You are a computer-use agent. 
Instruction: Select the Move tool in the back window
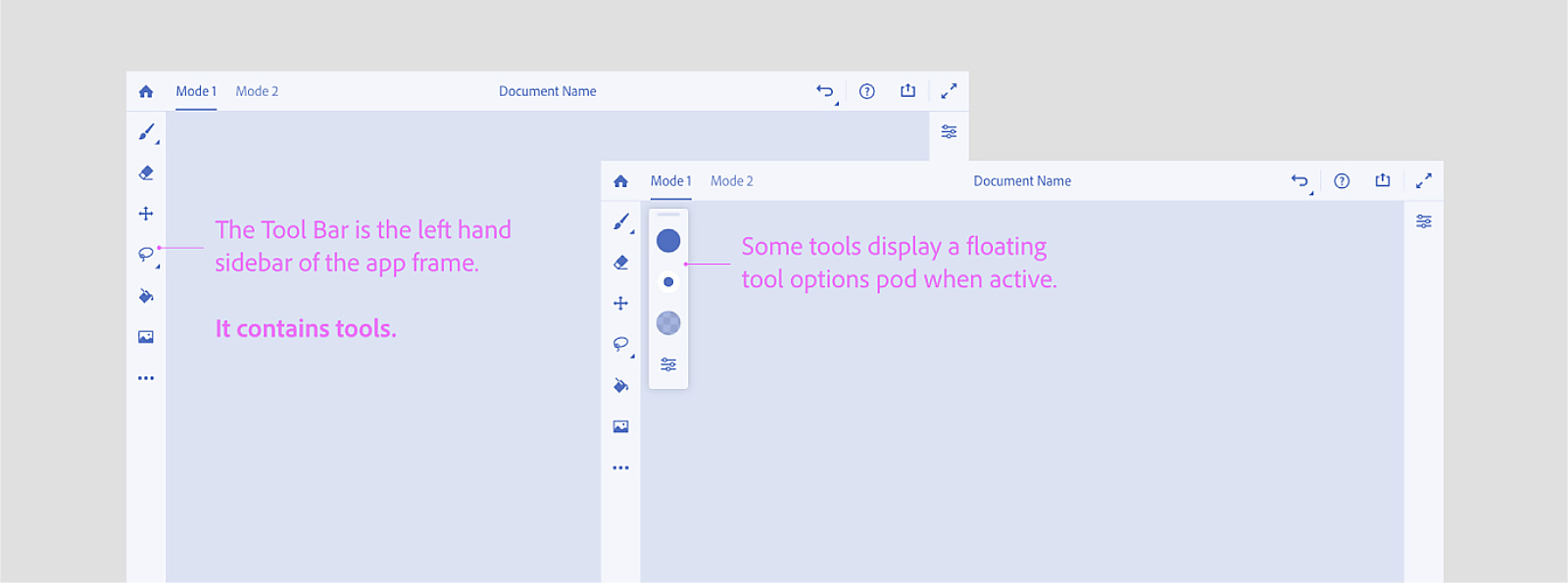coord(146,214)
